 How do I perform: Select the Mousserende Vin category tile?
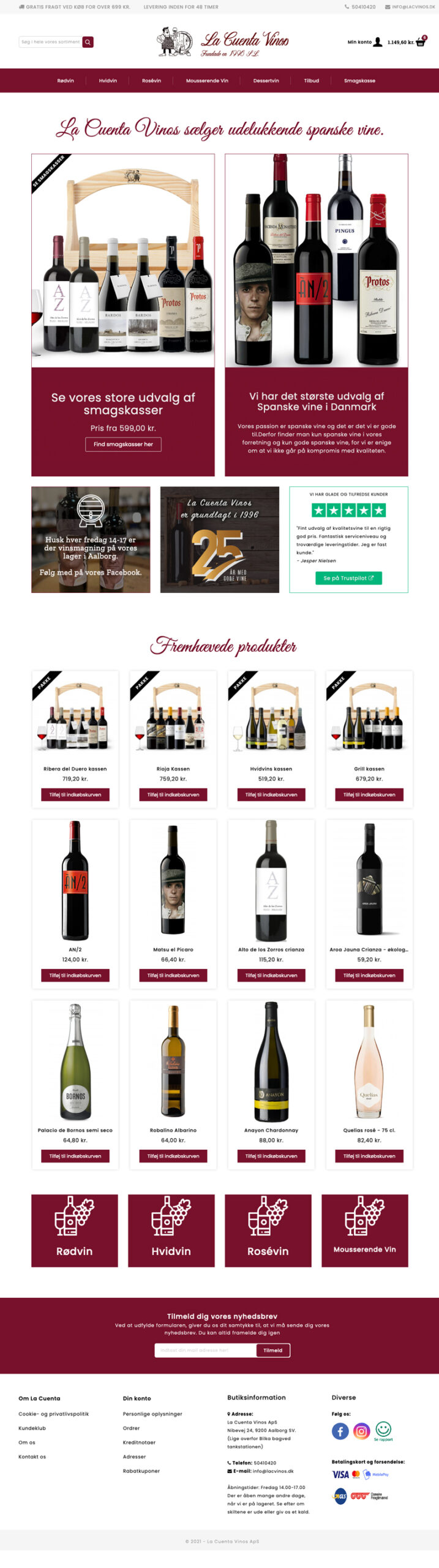click(365, 1230)
